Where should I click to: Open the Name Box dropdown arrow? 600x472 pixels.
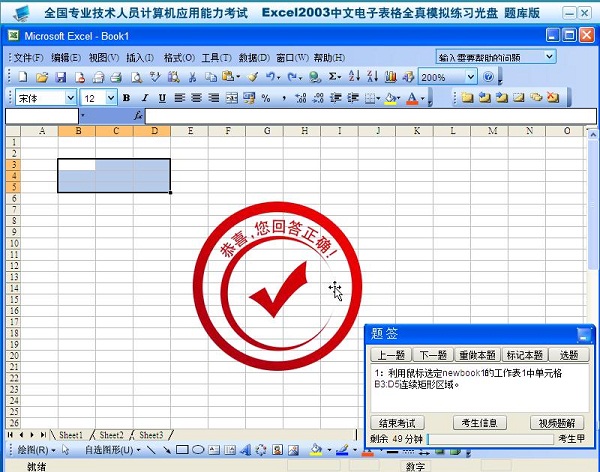pos(82,115)
